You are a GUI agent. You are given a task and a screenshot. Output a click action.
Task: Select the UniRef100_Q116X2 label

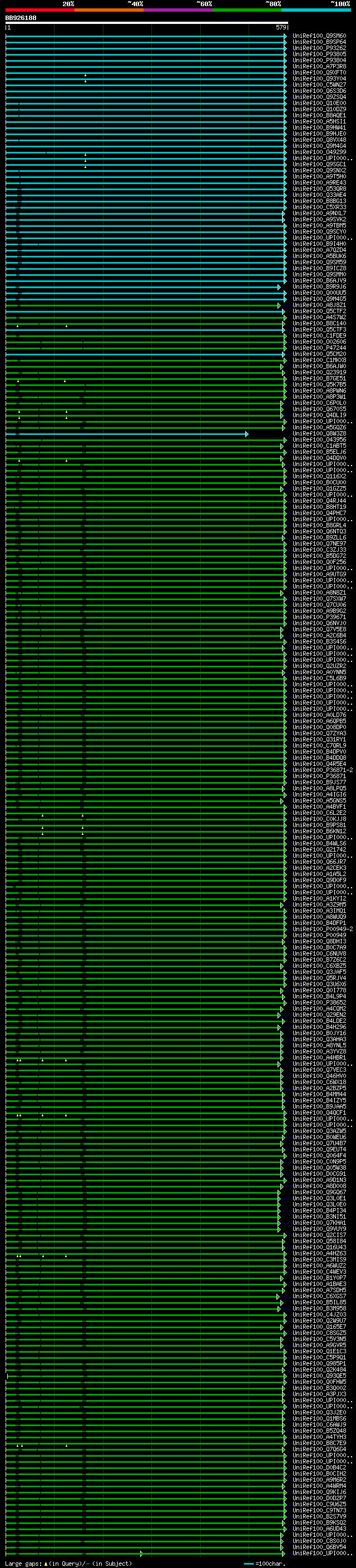[x=319, y=477]
